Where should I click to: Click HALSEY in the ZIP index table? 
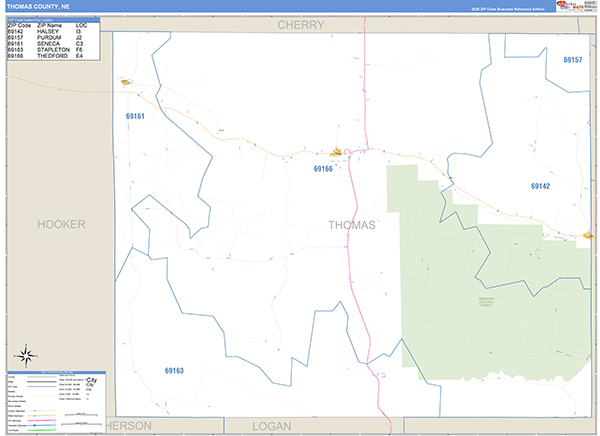tap(48, 31)
